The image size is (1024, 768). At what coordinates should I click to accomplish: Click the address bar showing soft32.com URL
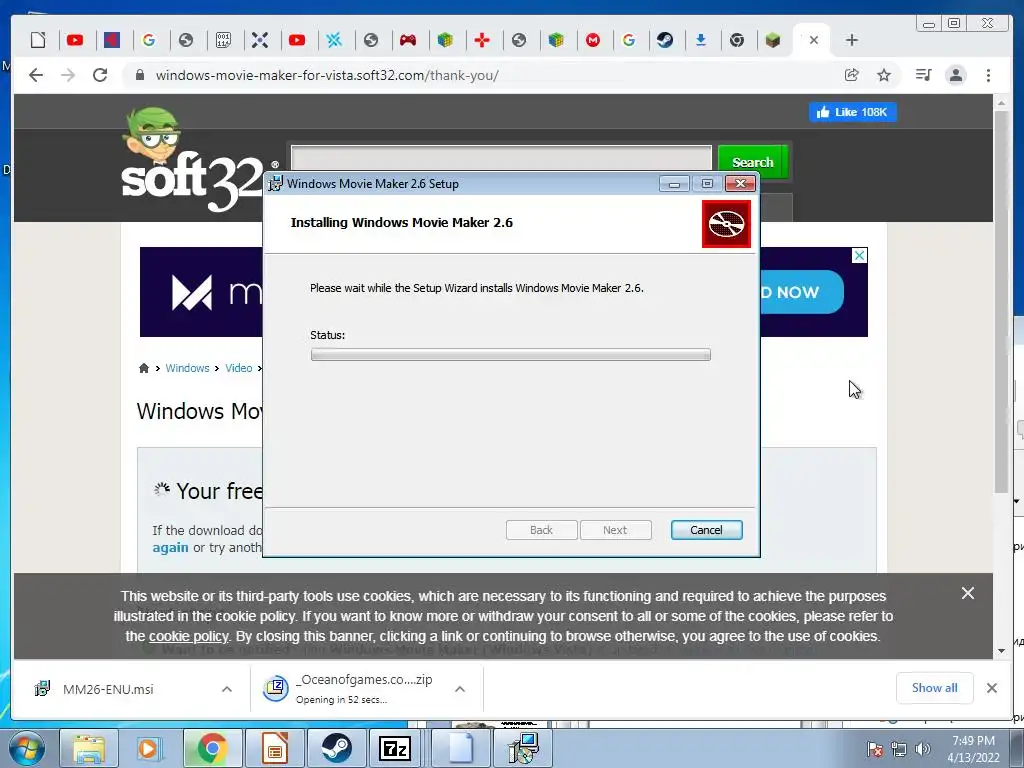pyautogui.click(x=483, y=75)
